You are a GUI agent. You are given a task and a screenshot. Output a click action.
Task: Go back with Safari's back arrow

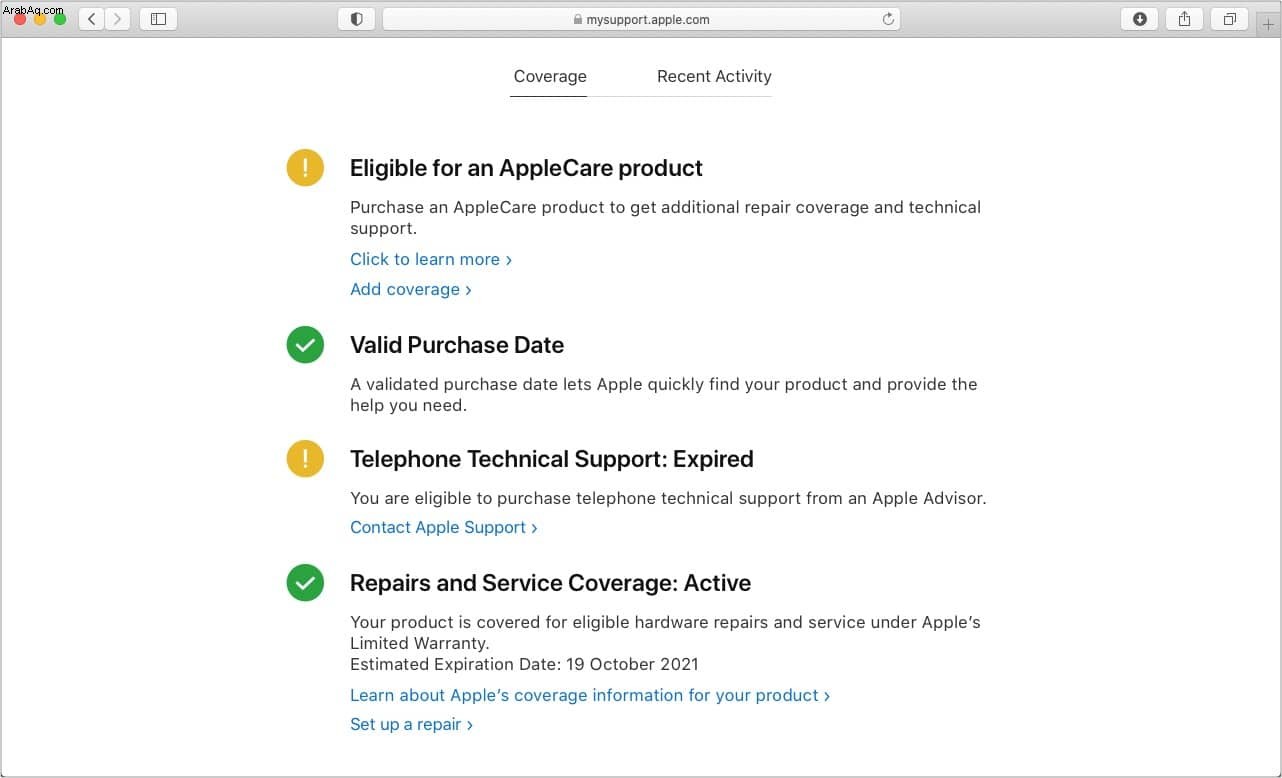[91, 19]
